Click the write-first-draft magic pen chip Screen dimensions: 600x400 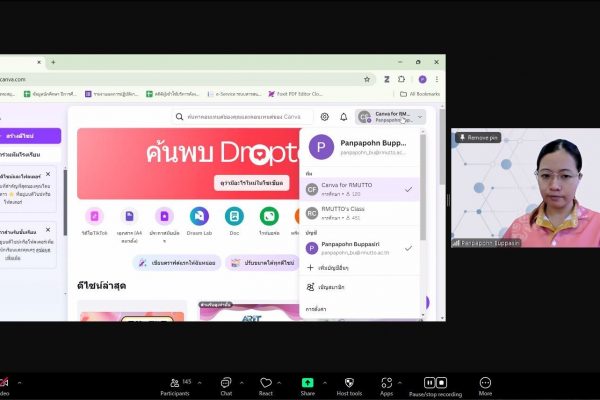point(177,263)
